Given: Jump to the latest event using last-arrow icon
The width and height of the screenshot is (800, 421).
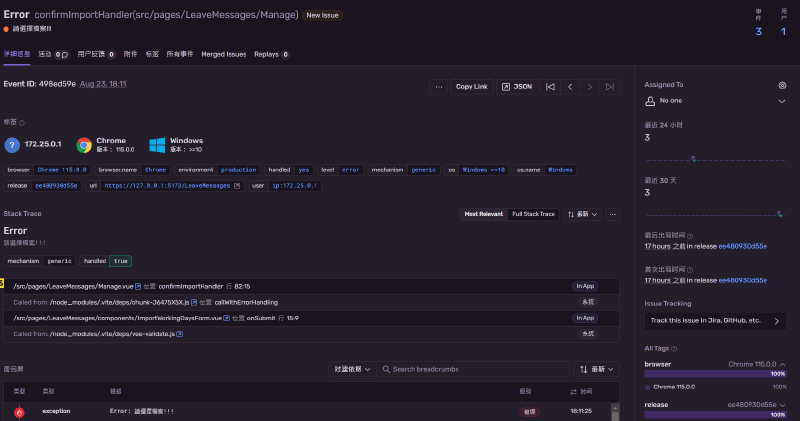Looking at the screenshot, I should 610,87.
